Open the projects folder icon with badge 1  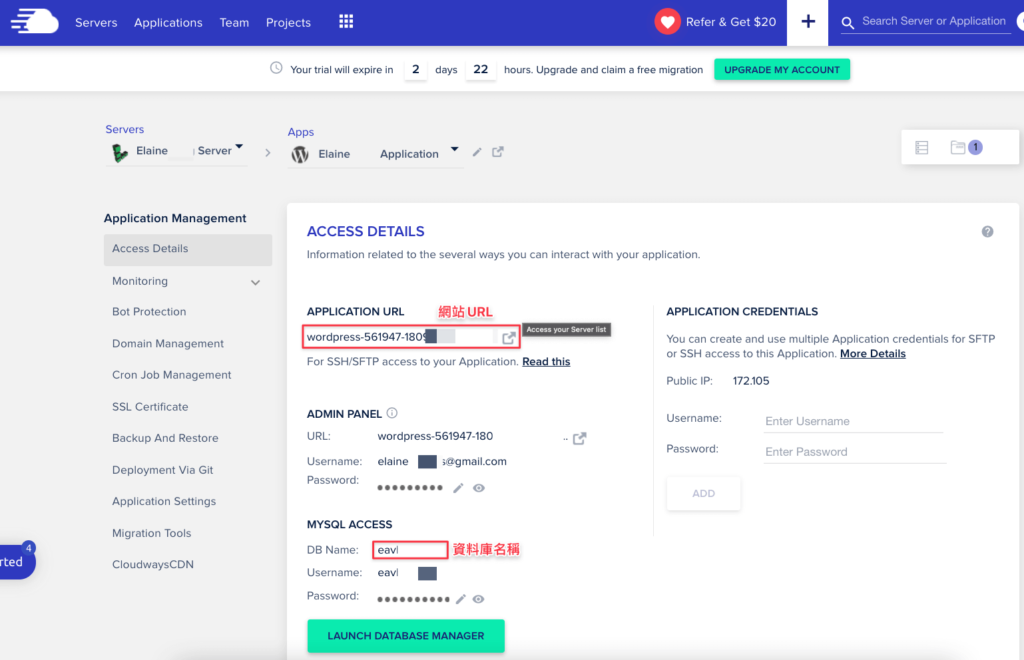pos(966,147)
